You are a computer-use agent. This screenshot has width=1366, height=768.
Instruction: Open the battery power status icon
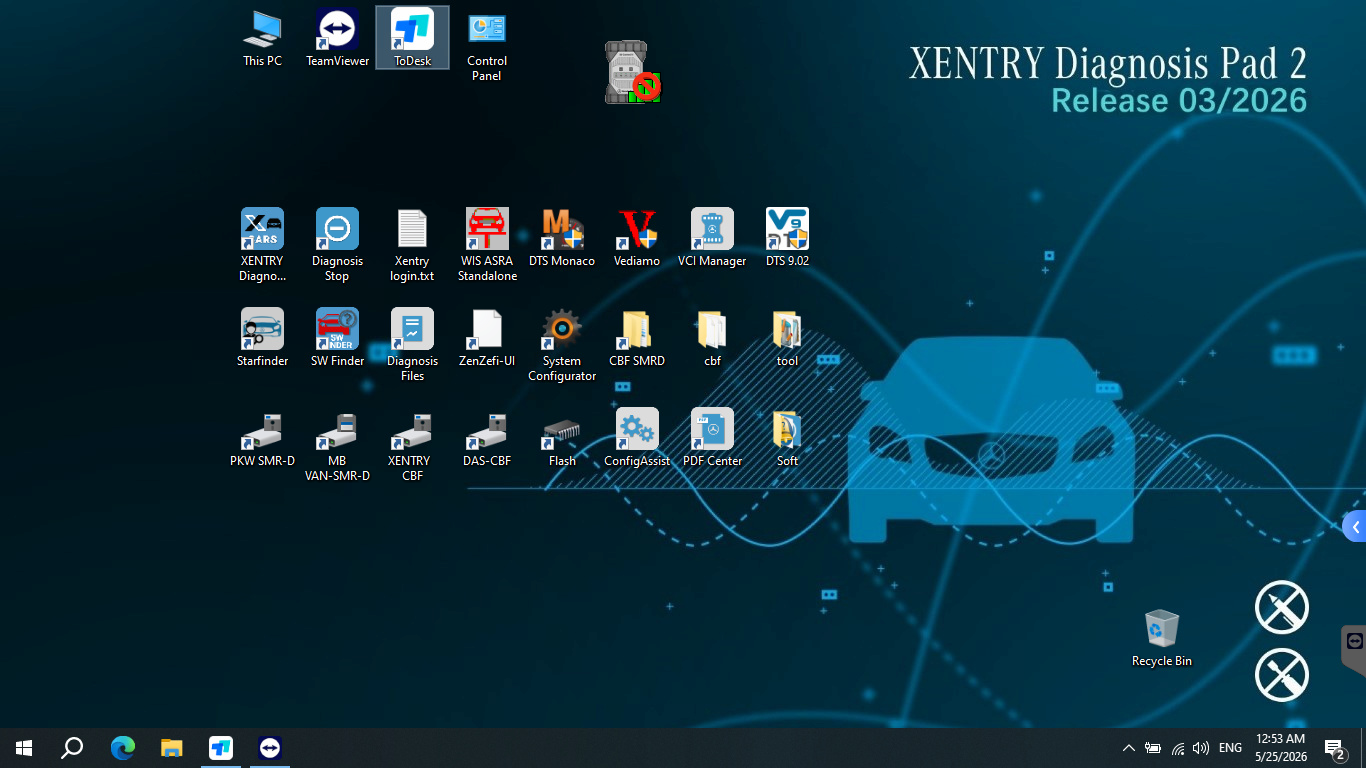pos(1153,748)
